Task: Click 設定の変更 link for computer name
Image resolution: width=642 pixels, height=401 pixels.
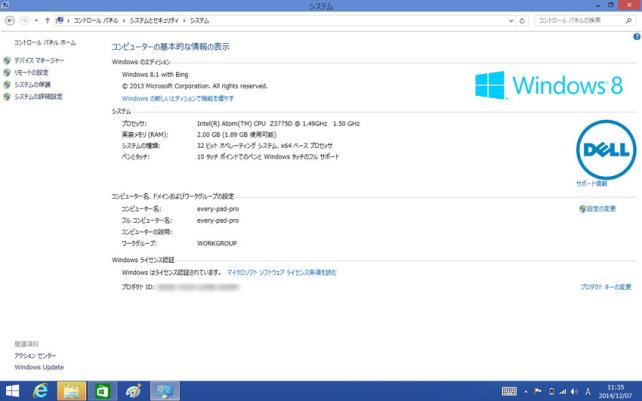Action: (x=601, y=209)
